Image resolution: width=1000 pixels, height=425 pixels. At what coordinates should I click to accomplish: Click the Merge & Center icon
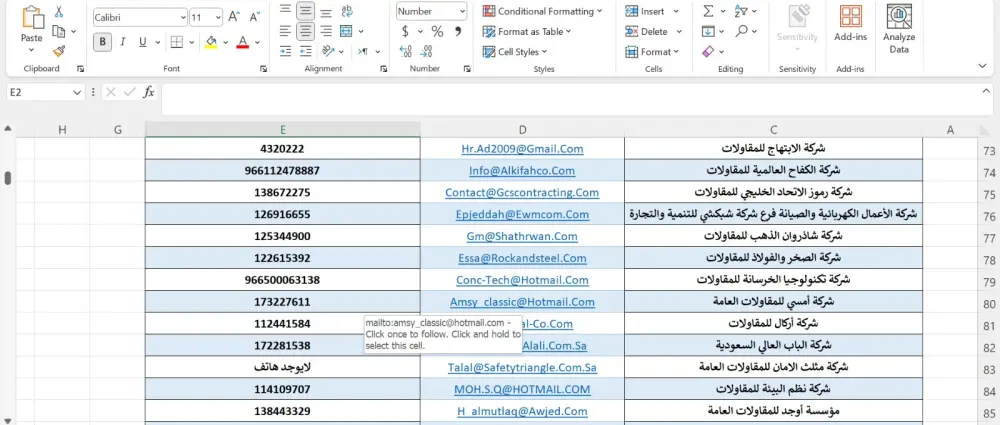coord(346,31)
